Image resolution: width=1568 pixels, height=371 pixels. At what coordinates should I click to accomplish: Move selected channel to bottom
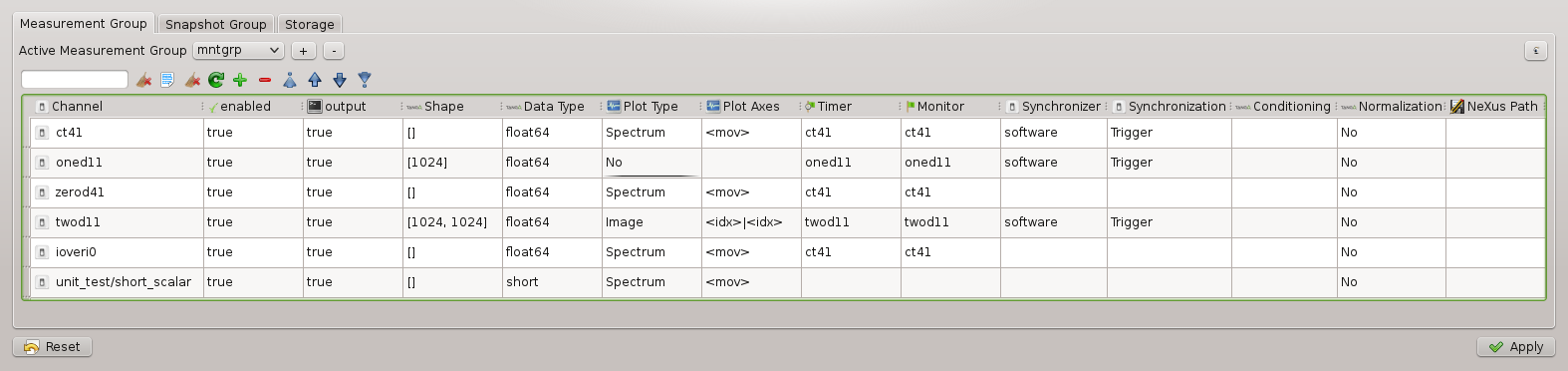[365, 80]
